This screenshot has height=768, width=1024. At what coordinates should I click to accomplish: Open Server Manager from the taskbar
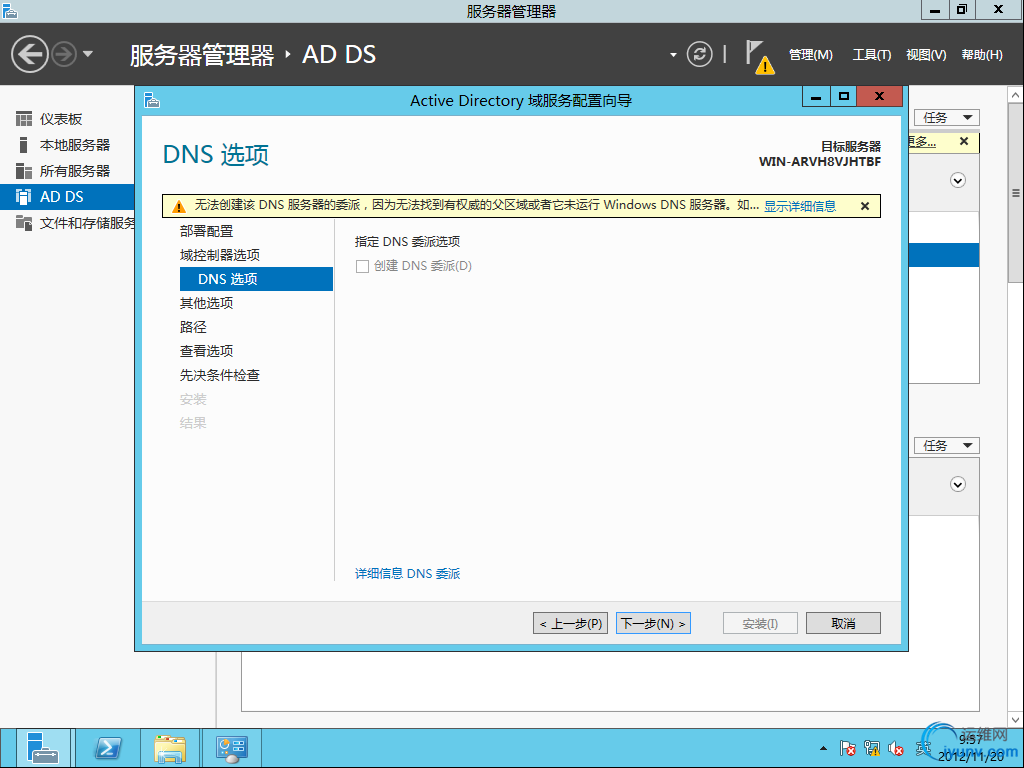tap(43, 748)
